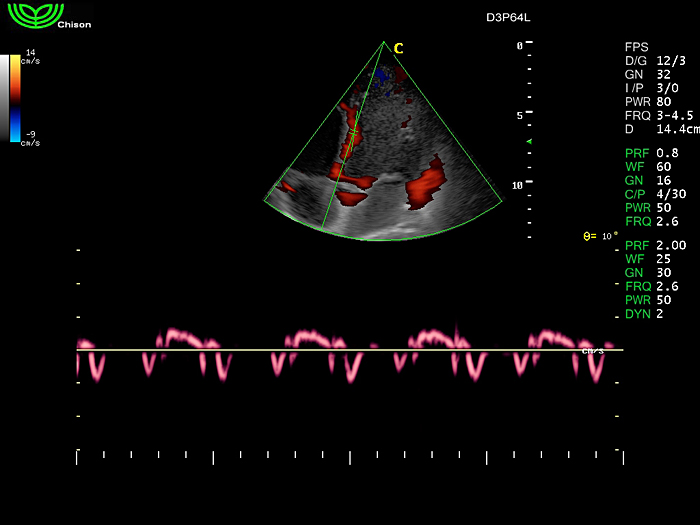Click the green focus position triangle

pyautogui.click(x=530, y=143)
